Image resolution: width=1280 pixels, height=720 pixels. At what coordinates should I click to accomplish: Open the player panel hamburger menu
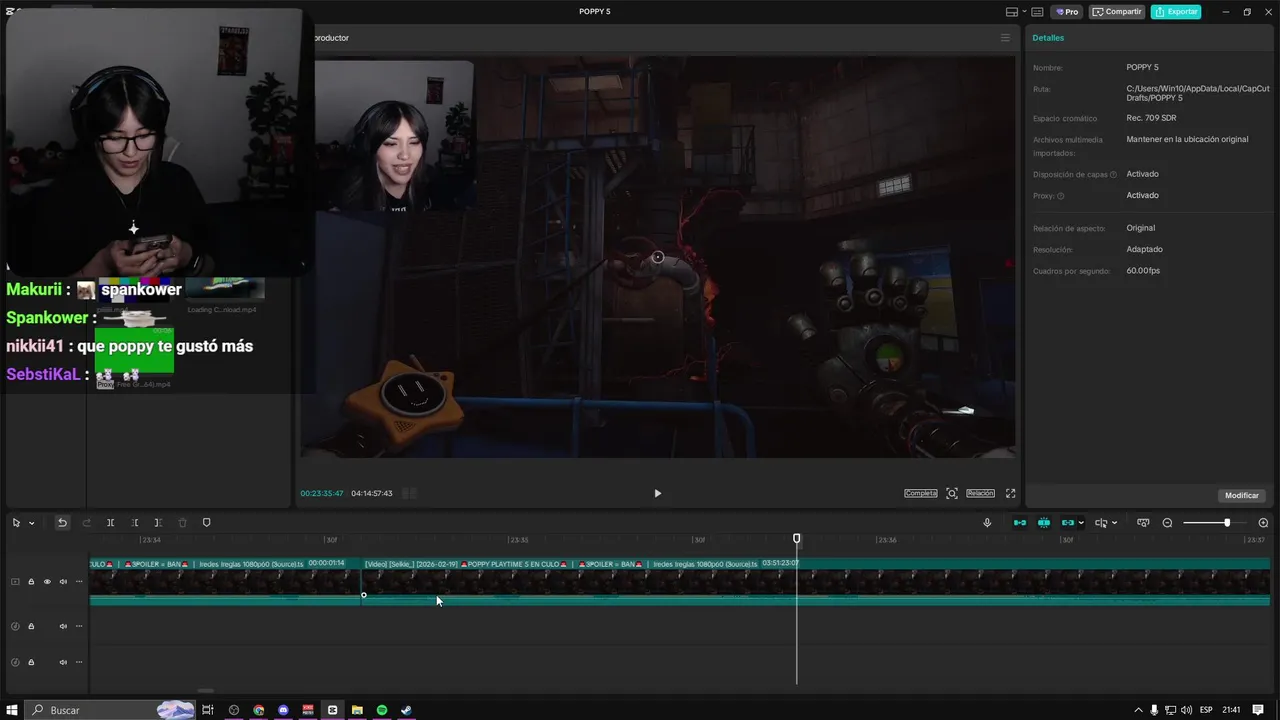coord(1005,38)
